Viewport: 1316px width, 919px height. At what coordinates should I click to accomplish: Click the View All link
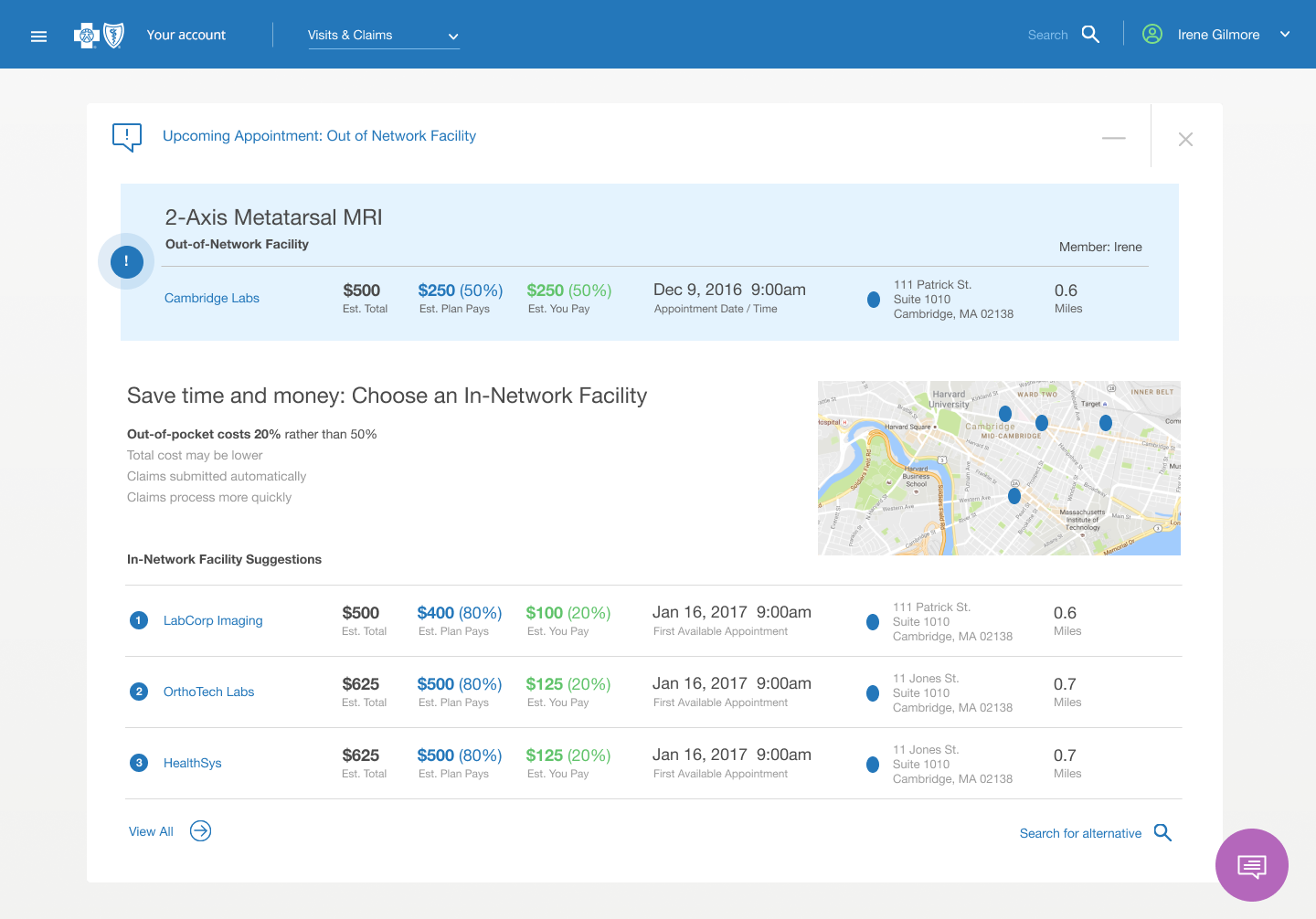[x=151, y=831]
